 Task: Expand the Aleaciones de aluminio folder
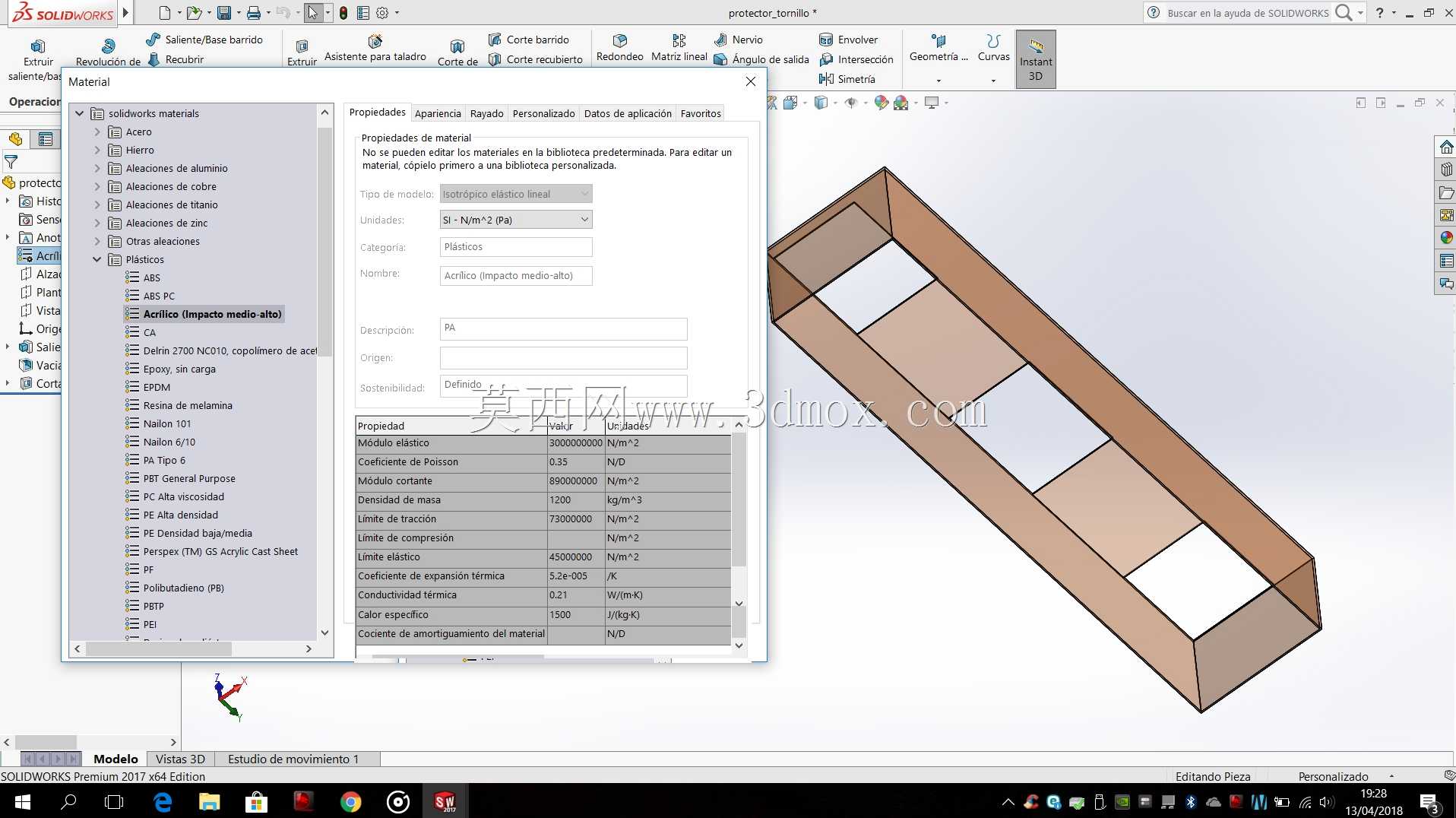pyautogui.click(x=97, y=168)
